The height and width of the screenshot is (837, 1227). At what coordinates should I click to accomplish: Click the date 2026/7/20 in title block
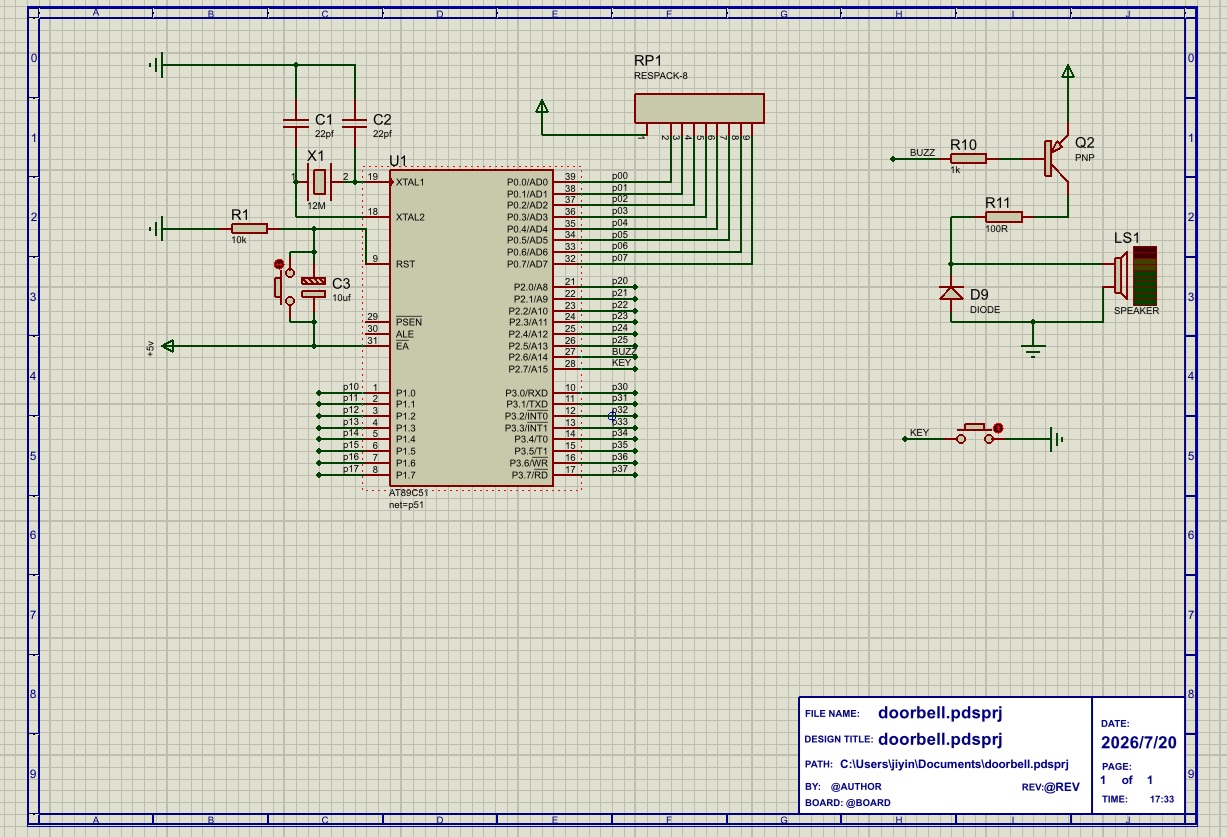[x=1139, y=743]
